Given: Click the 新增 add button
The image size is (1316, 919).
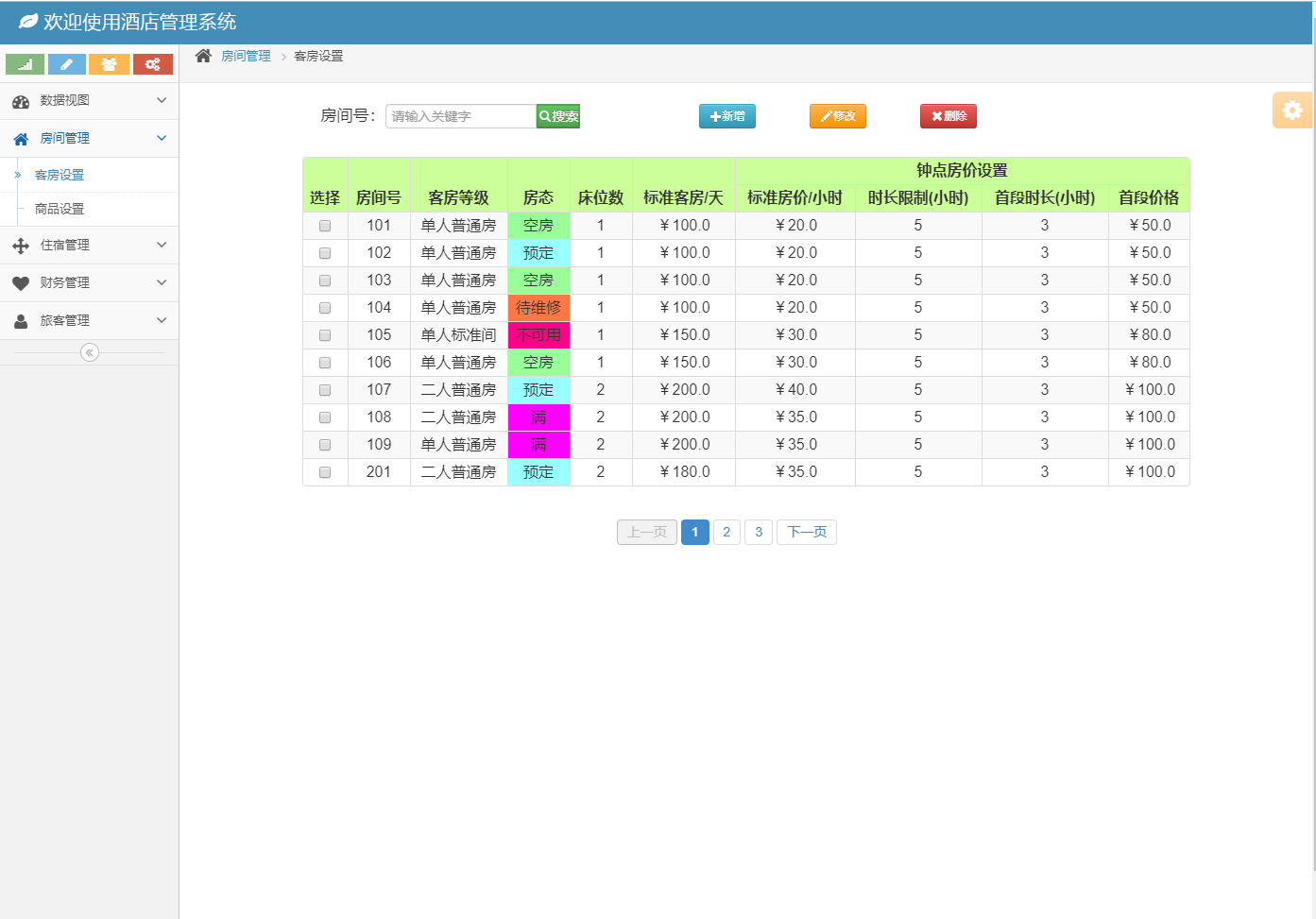Looking at the screenshot, I should [x=726, y=116].
